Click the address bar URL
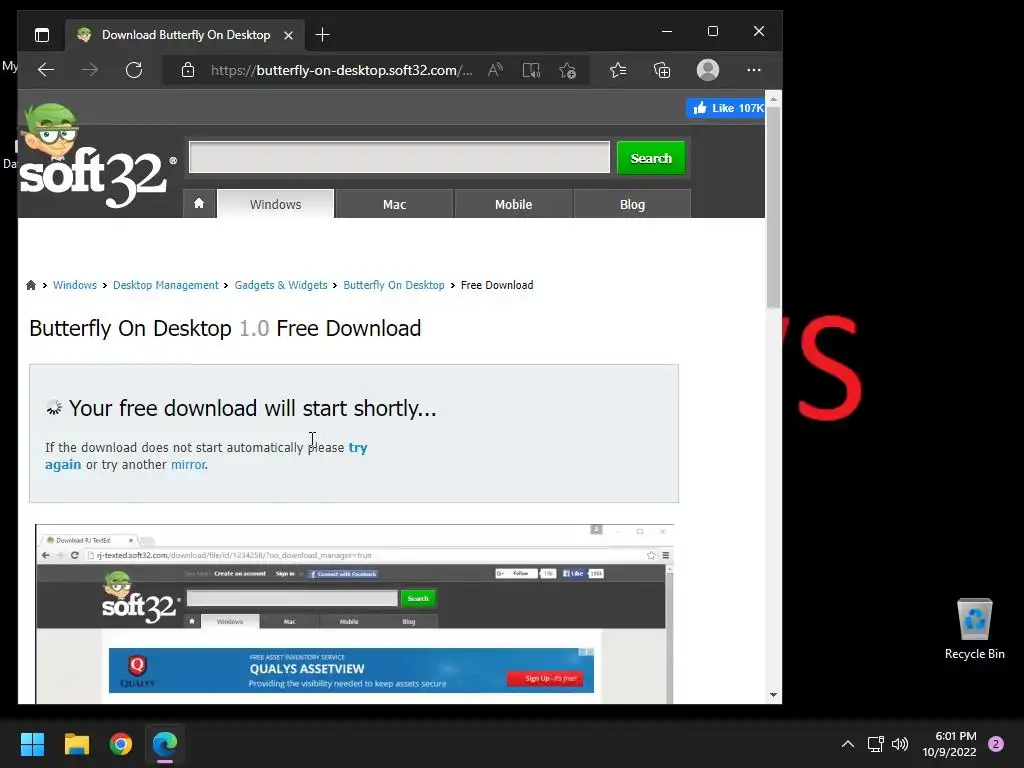Screen dimensions: 1024x768 click(341, 71)
